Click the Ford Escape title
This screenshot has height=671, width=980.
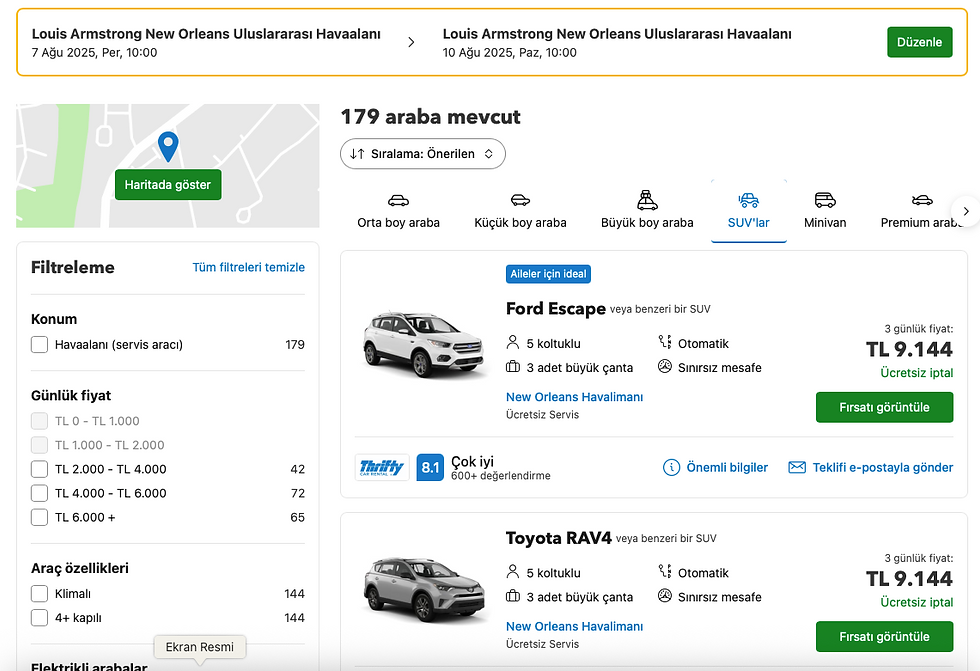click(x=556, y=309)
